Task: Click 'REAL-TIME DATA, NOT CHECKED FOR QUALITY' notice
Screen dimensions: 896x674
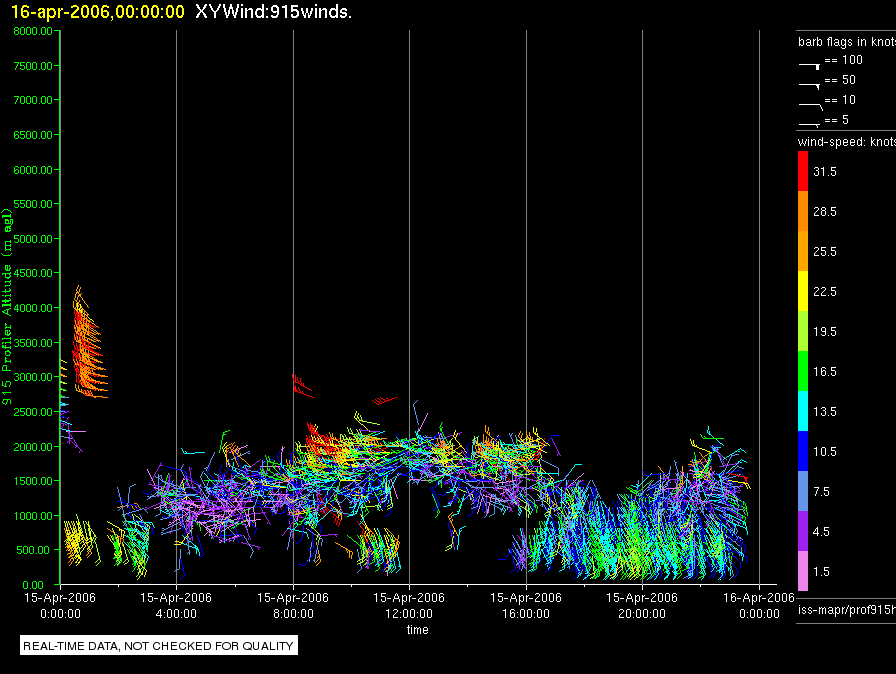Action: pyautogui.click(x=159, y=646)
